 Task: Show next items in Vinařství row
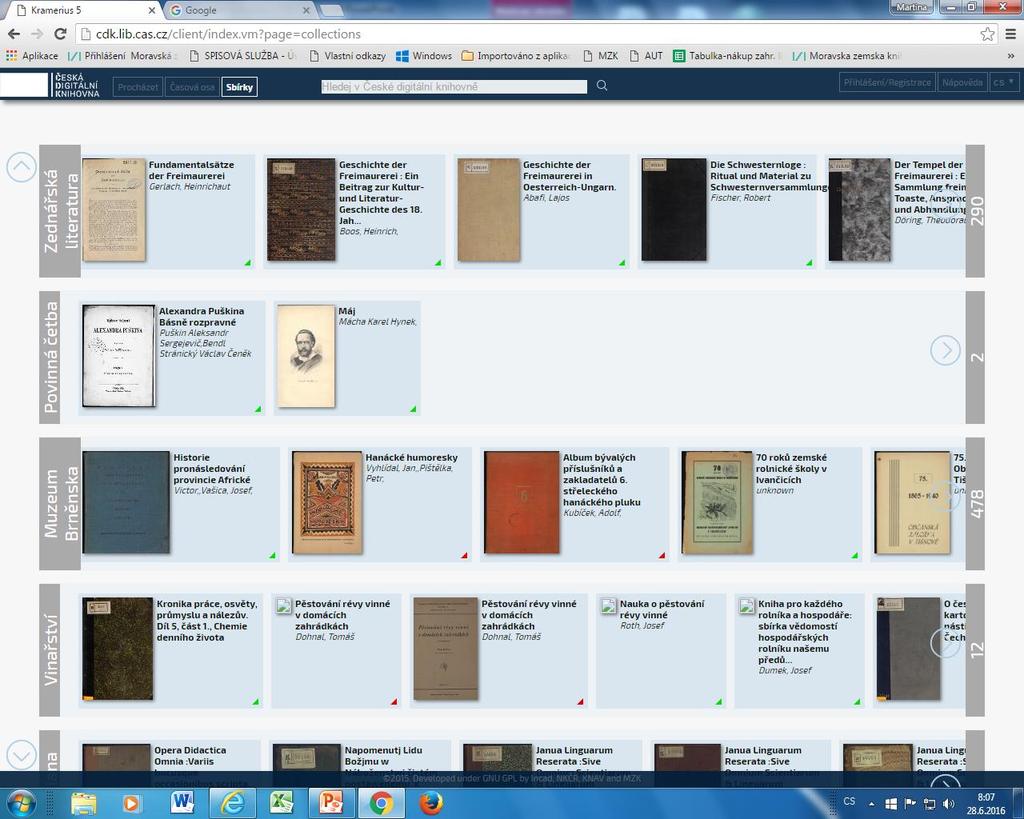point(945,643)
